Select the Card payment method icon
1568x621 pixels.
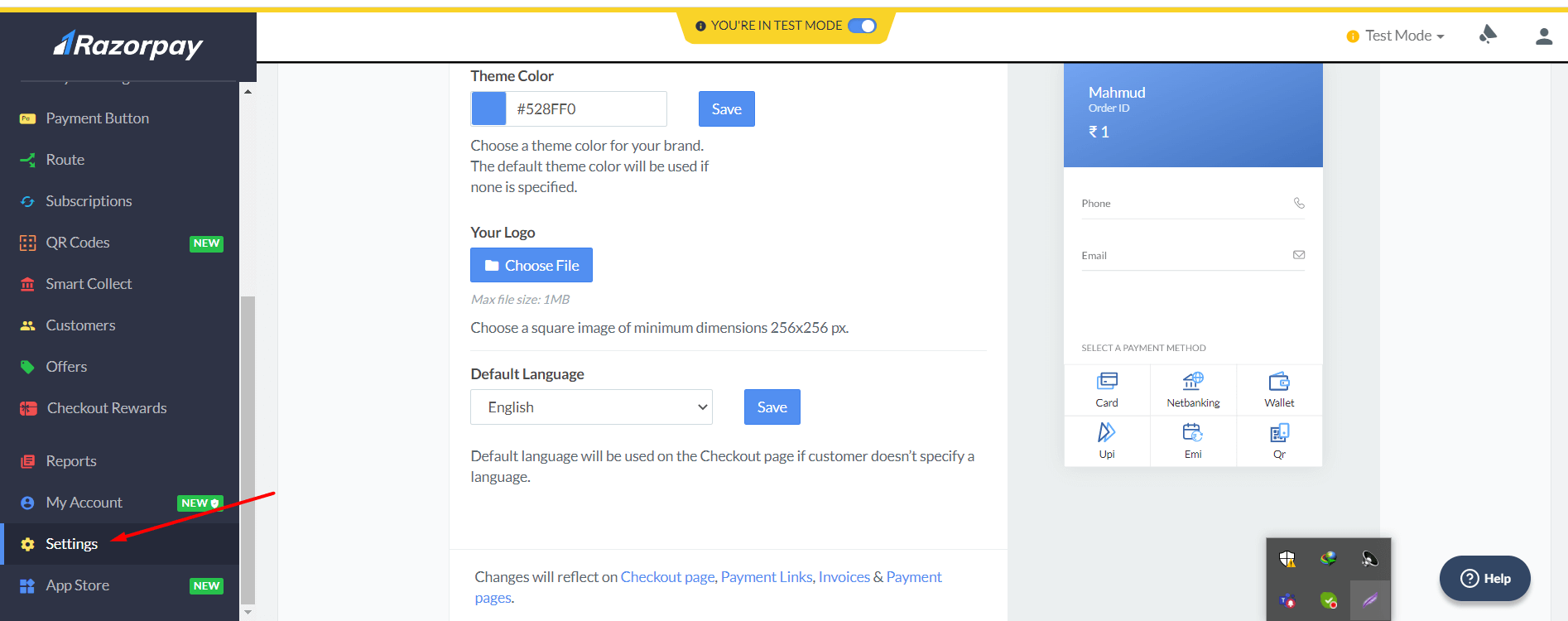coord(1107,382)
